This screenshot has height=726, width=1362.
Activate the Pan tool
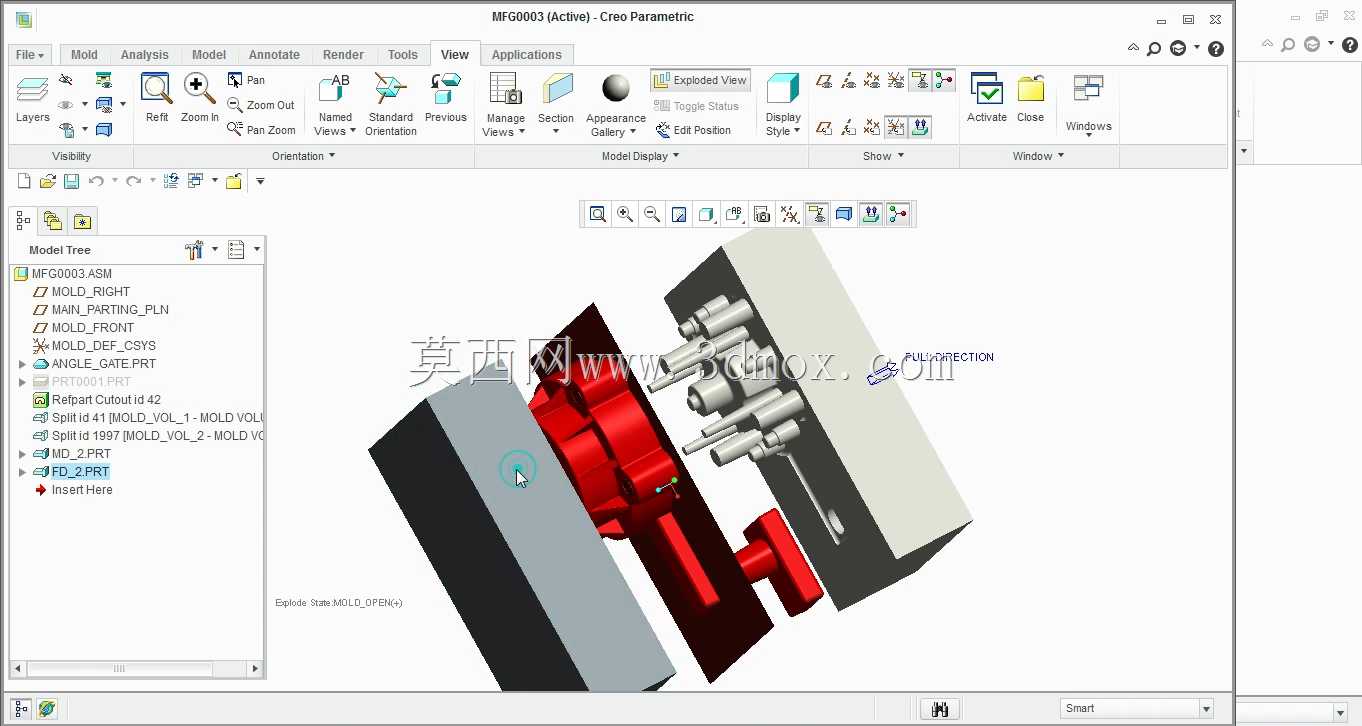coord(246,80)
